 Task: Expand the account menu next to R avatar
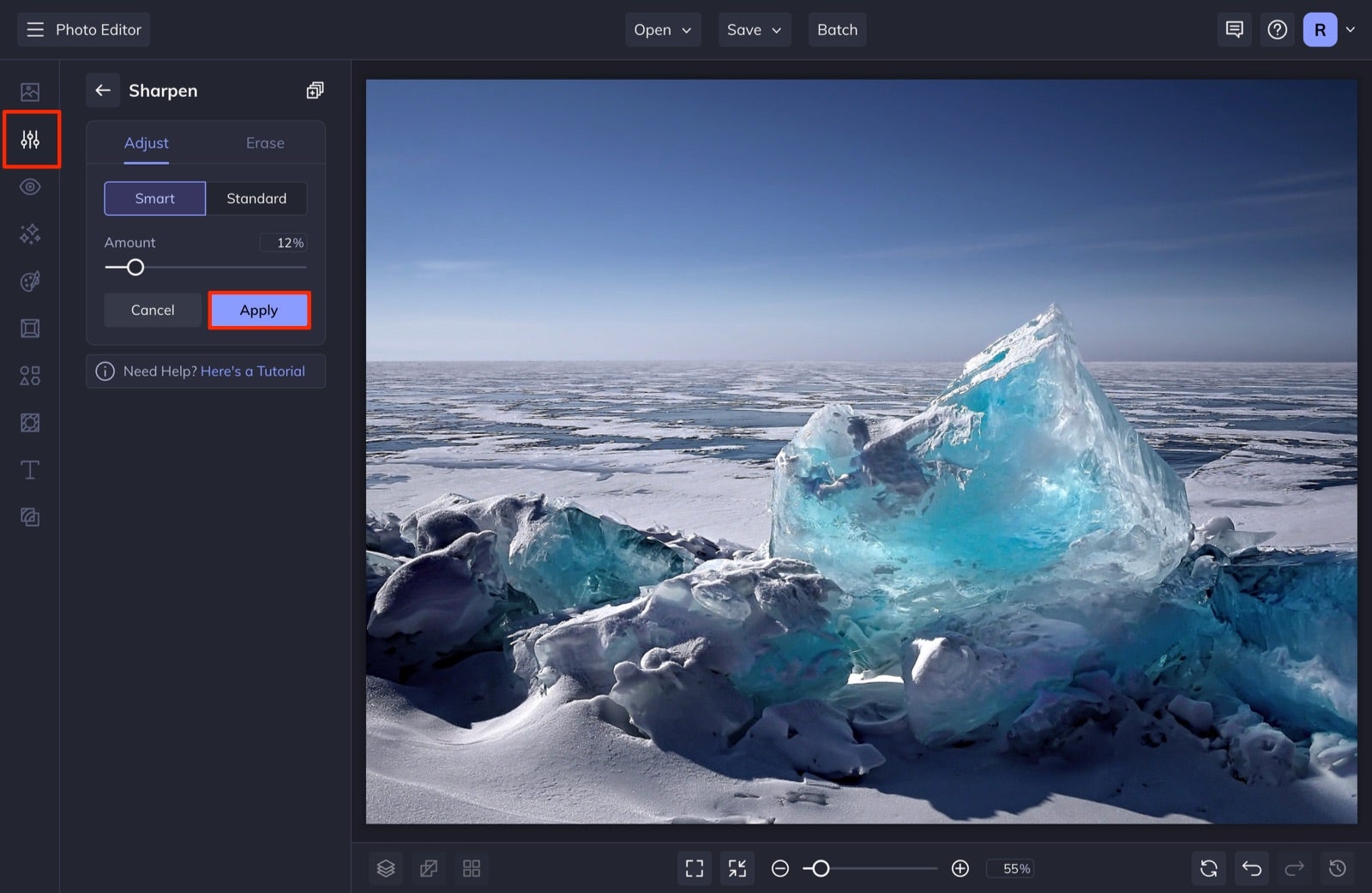pyautogui.click(x=1351, y=29)
